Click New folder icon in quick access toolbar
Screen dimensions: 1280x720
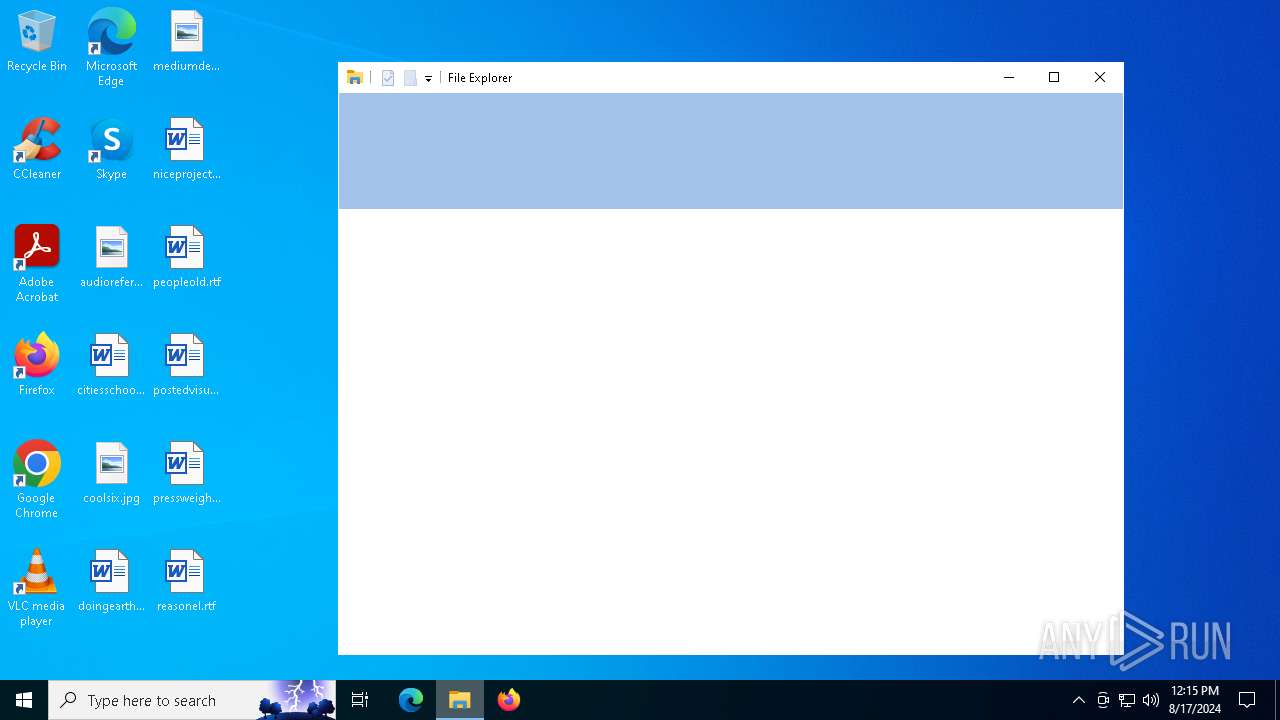[x=410, y=78]
